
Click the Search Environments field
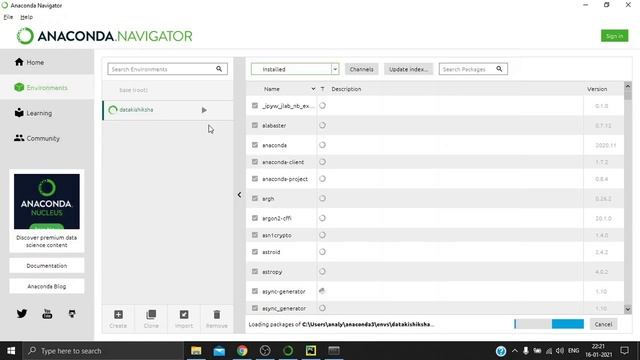(168, 69)
